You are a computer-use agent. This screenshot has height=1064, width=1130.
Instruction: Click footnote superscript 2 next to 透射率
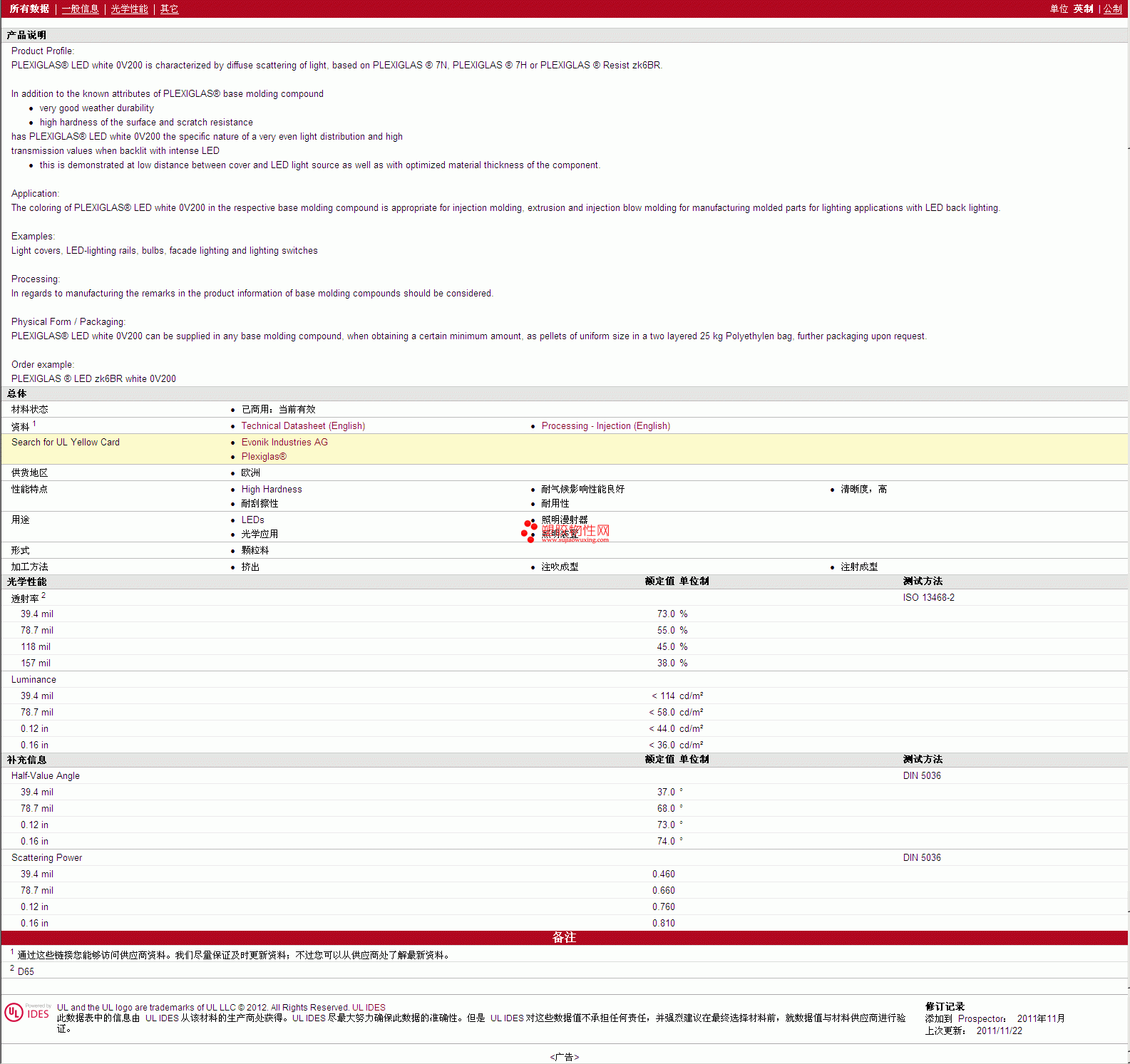43,595
